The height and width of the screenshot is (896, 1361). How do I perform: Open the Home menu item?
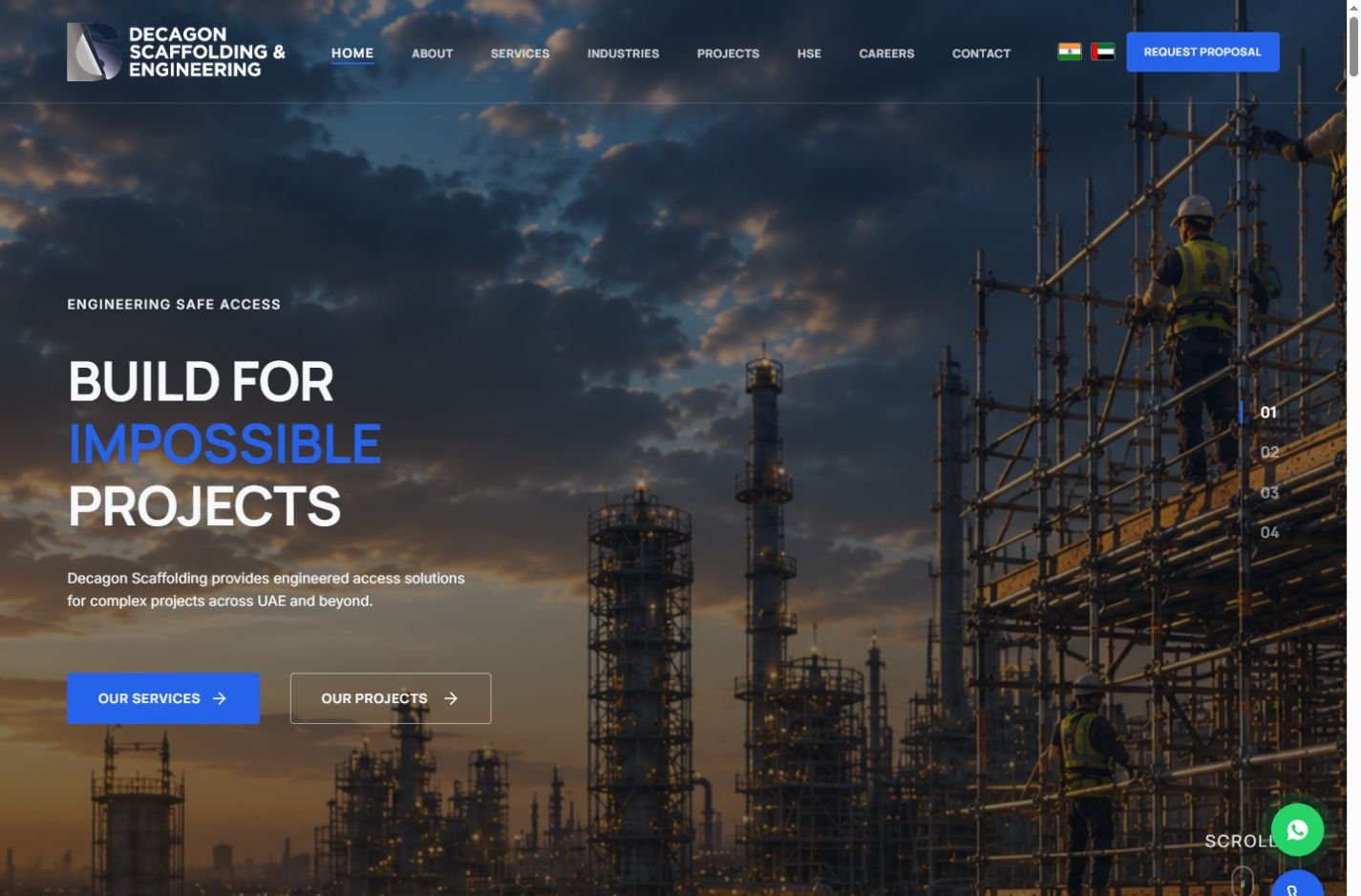point(352,53)
